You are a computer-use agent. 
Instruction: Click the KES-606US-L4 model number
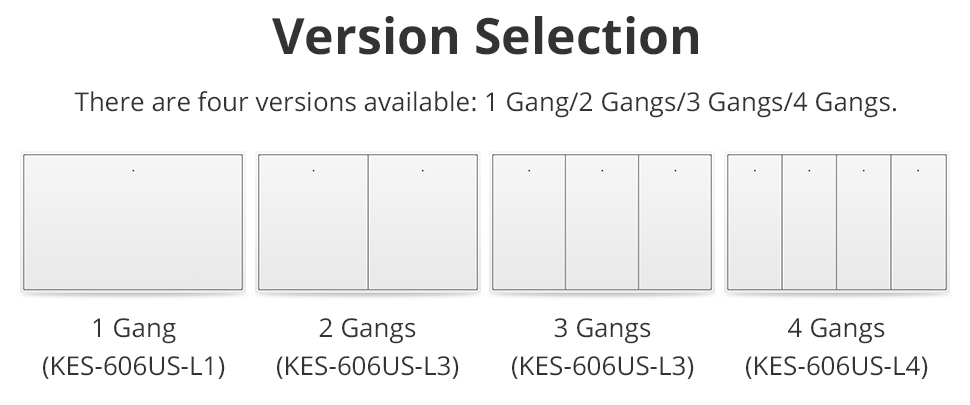836,367
